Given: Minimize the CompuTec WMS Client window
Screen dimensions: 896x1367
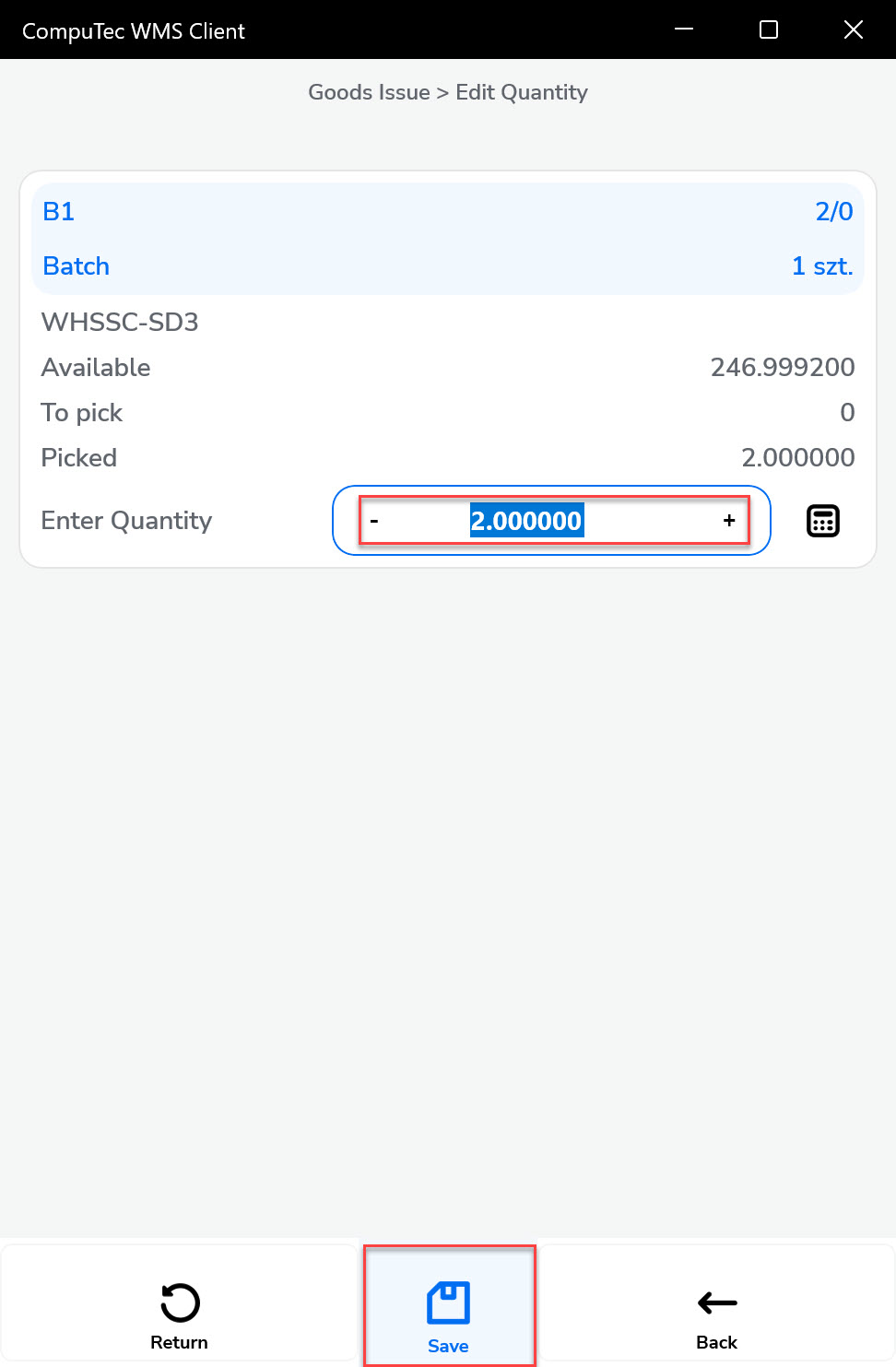Looking at the screenshot, I should [684, 29].
